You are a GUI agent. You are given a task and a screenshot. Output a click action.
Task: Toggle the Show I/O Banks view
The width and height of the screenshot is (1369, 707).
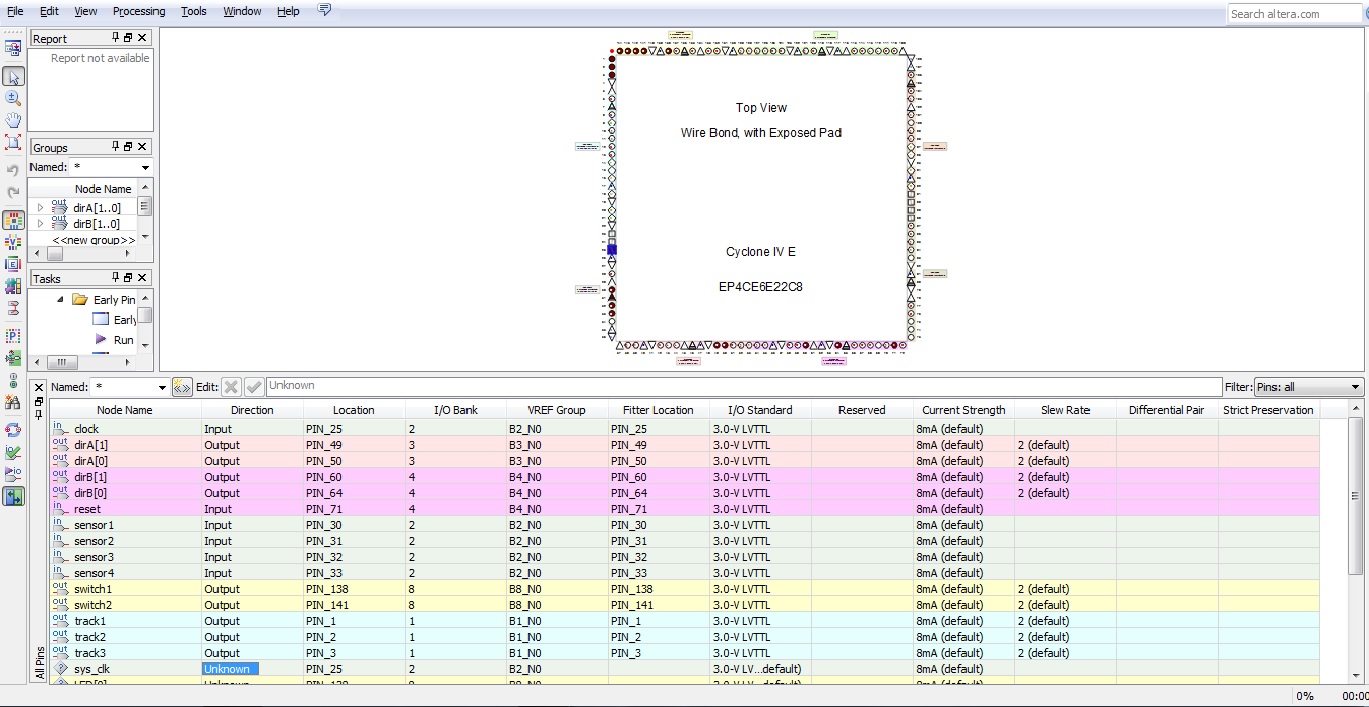tap(13, 220)
